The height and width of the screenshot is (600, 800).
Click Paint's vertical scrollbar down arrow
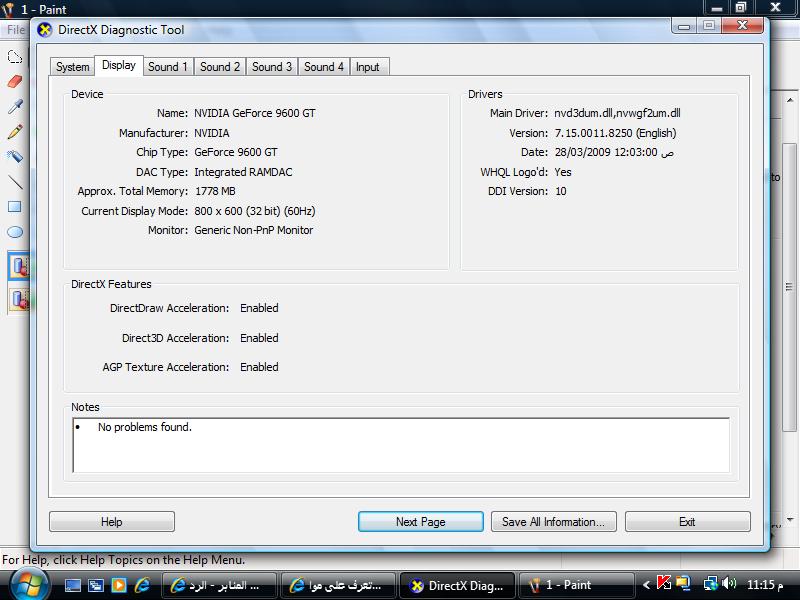[x=789, y=519]
